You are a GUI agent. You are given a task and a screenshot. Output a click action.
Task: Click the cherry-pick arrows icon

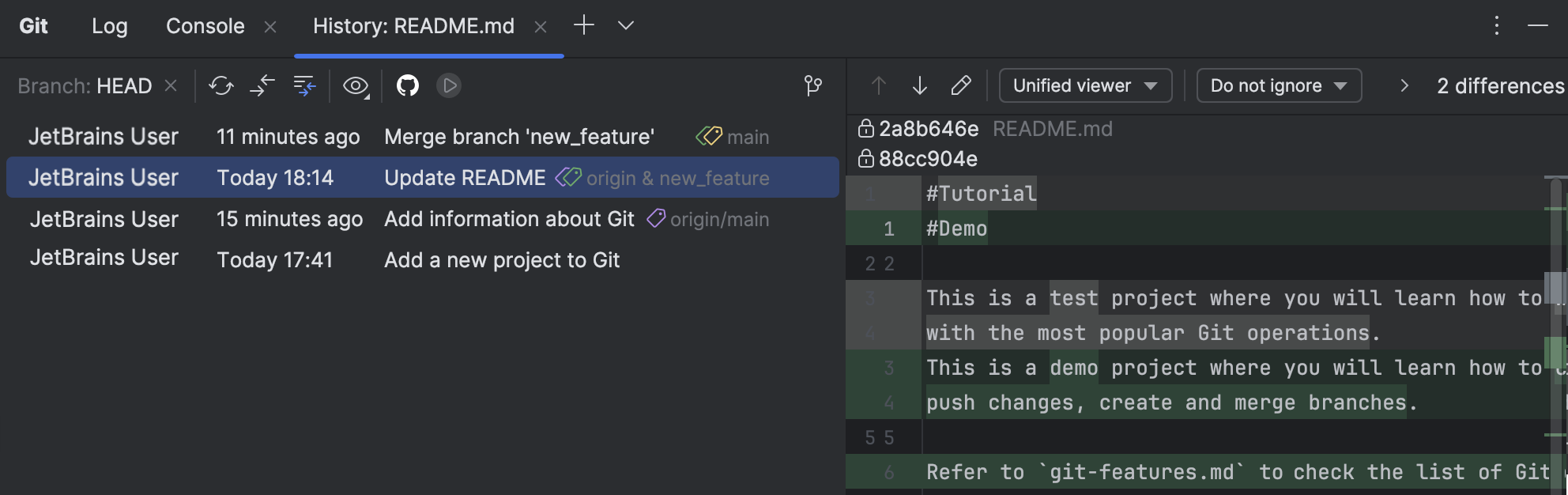[262, 85]
